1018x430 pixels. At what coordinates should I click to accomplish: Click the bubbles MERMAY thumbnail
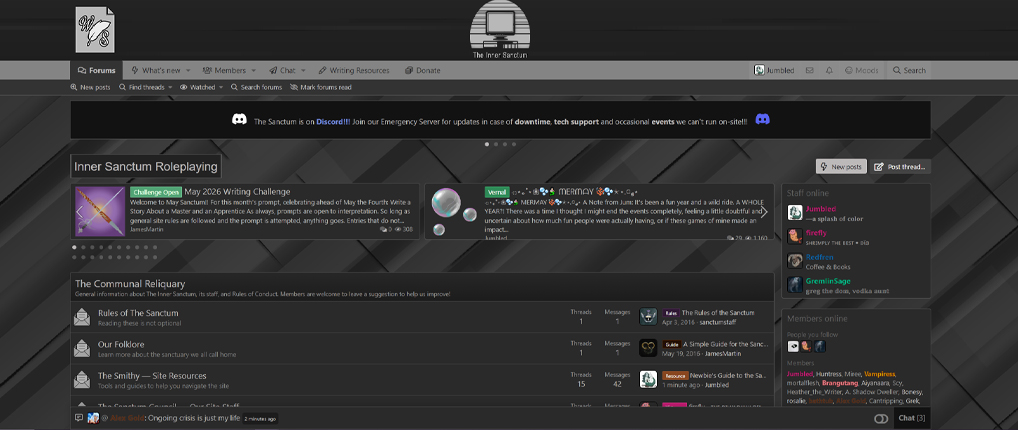coord(454,212)
